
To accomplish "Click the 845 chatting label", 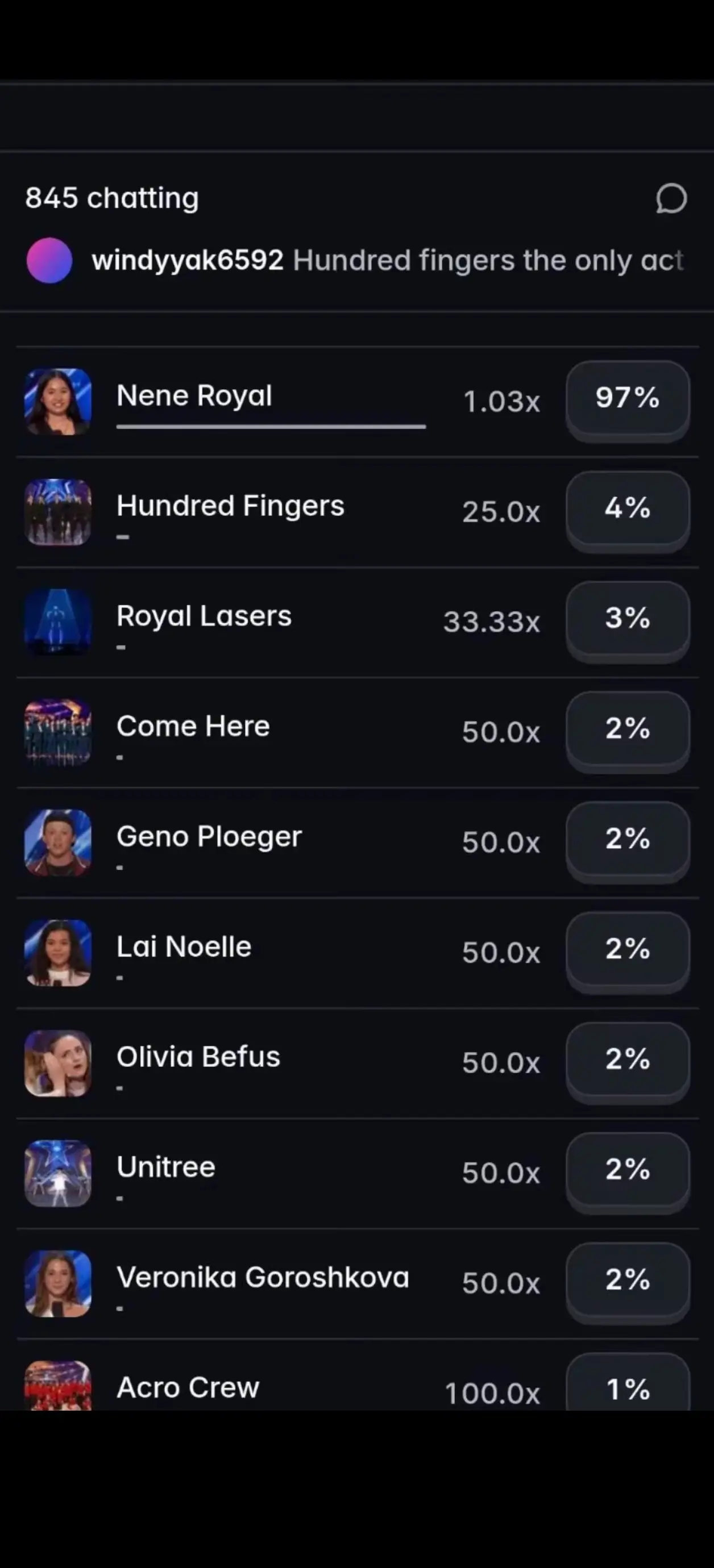I will pyautogui.click(x=112, y=198).
